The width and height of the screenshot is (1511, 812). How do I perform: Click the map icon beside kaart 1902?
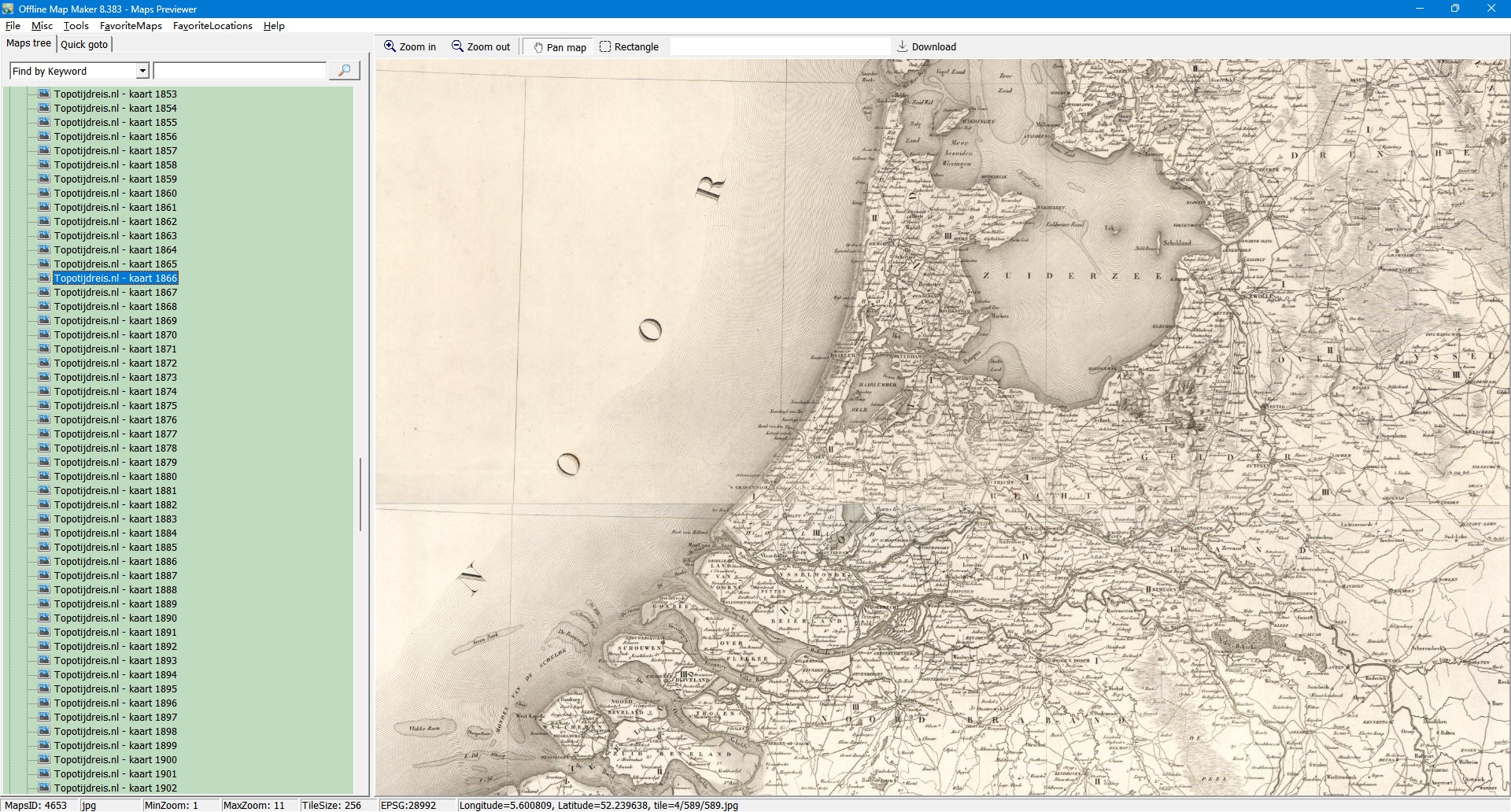tap(45, 788)
